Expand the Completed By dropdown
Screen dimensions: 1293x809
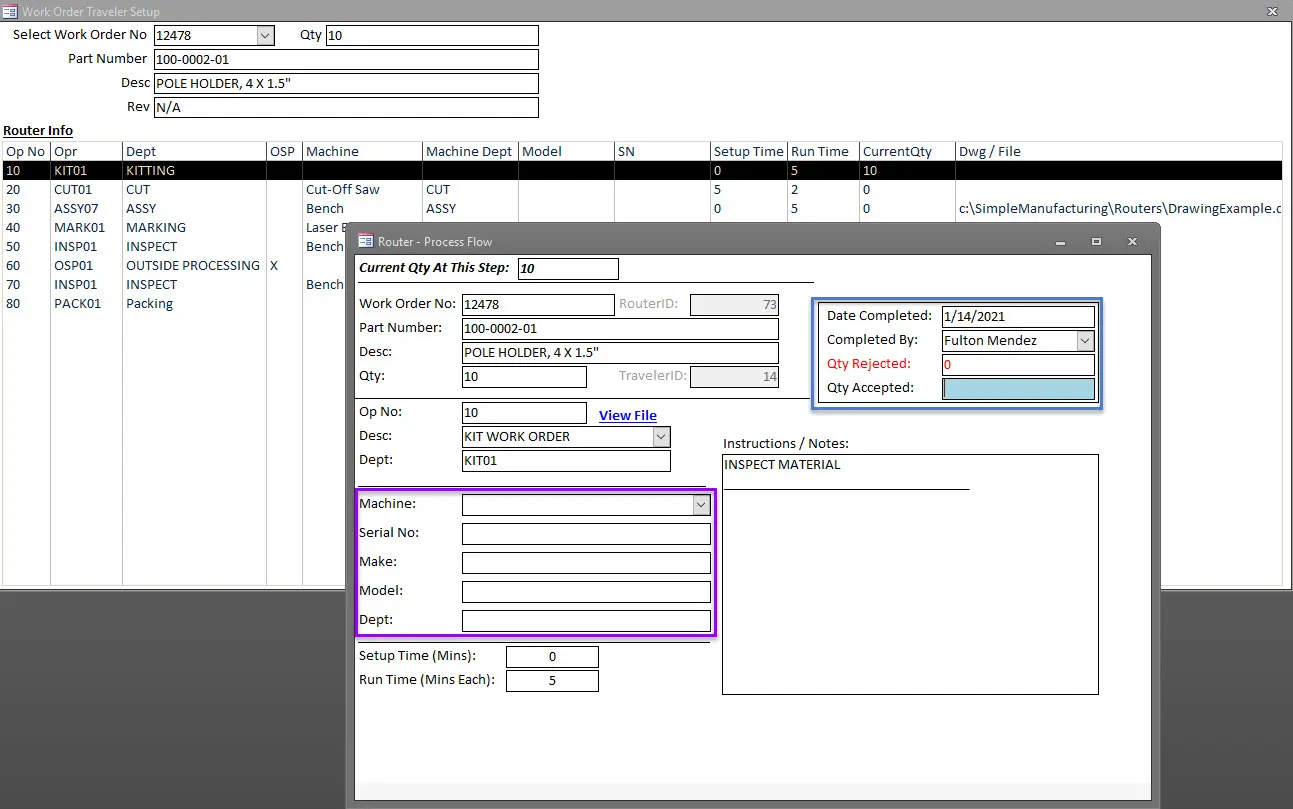(1085, 341)
